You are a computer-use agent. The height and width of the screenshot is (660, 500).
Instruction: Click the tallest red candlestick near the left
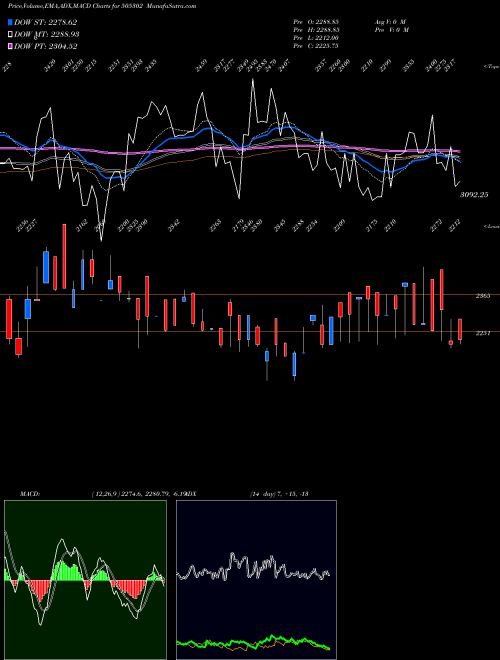coord(64,256)
